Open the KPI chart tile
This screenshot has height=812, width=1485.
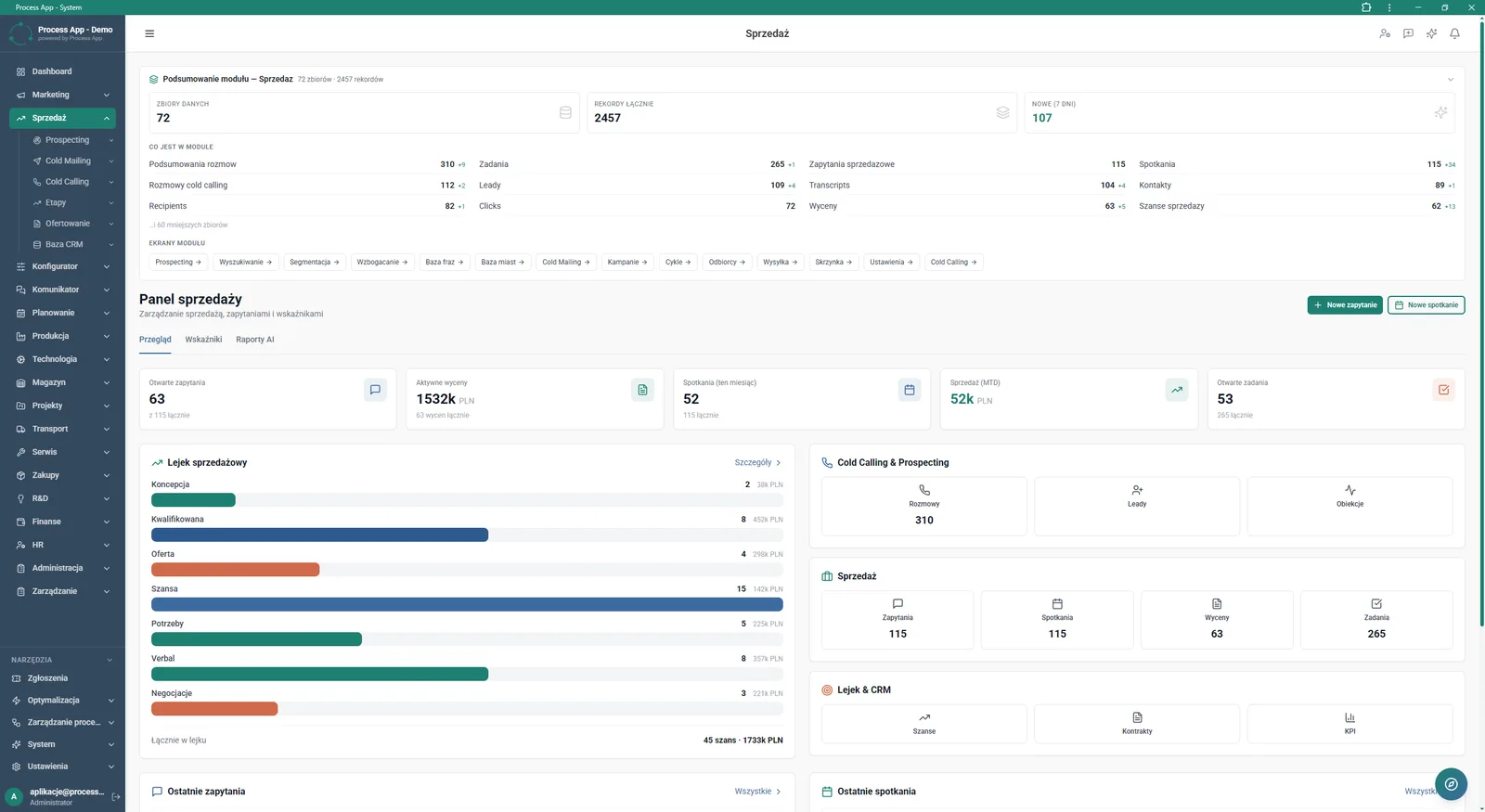coord(1349,724)
